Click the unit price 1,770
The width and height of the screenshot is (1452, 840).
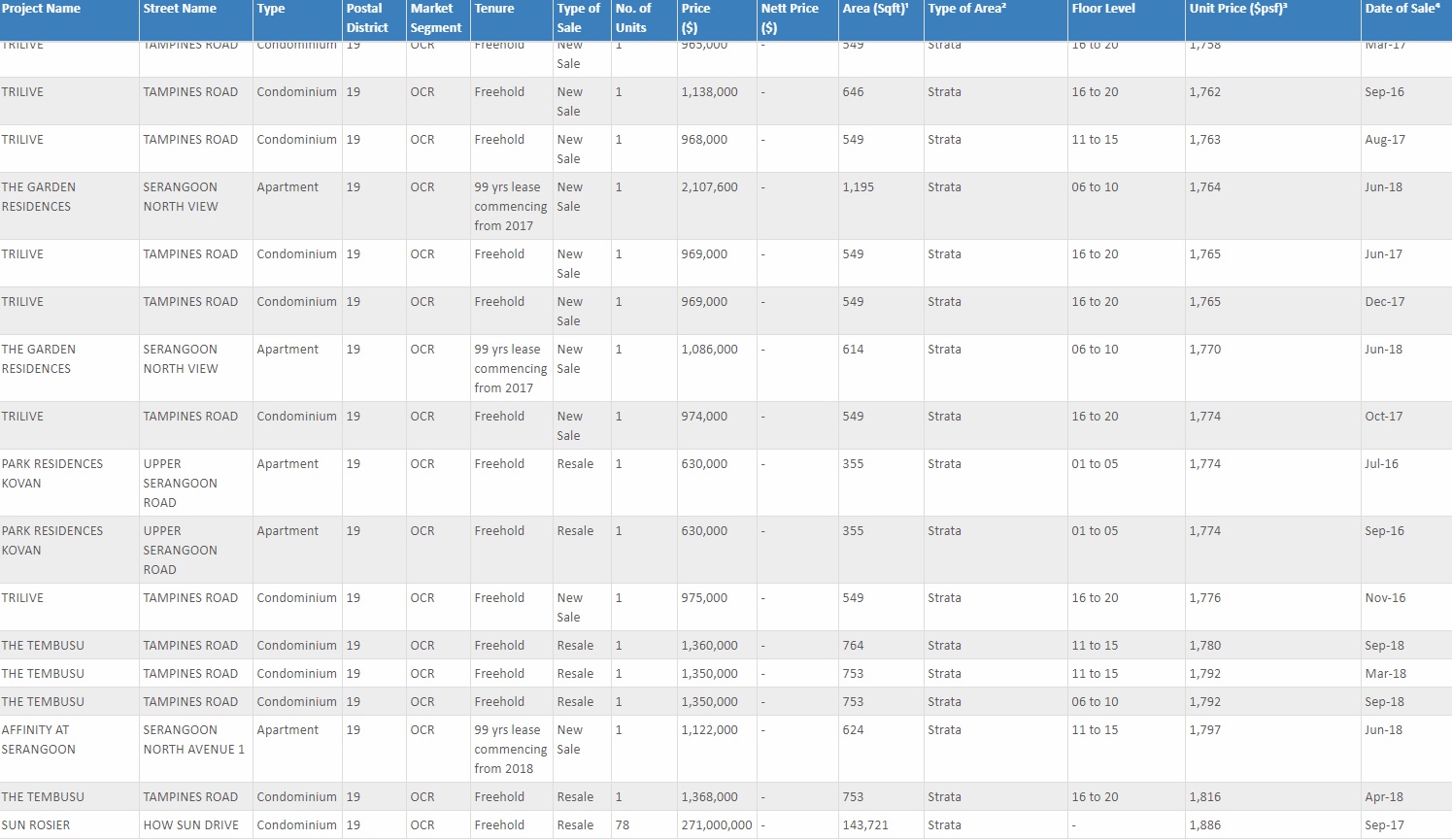1205,350
